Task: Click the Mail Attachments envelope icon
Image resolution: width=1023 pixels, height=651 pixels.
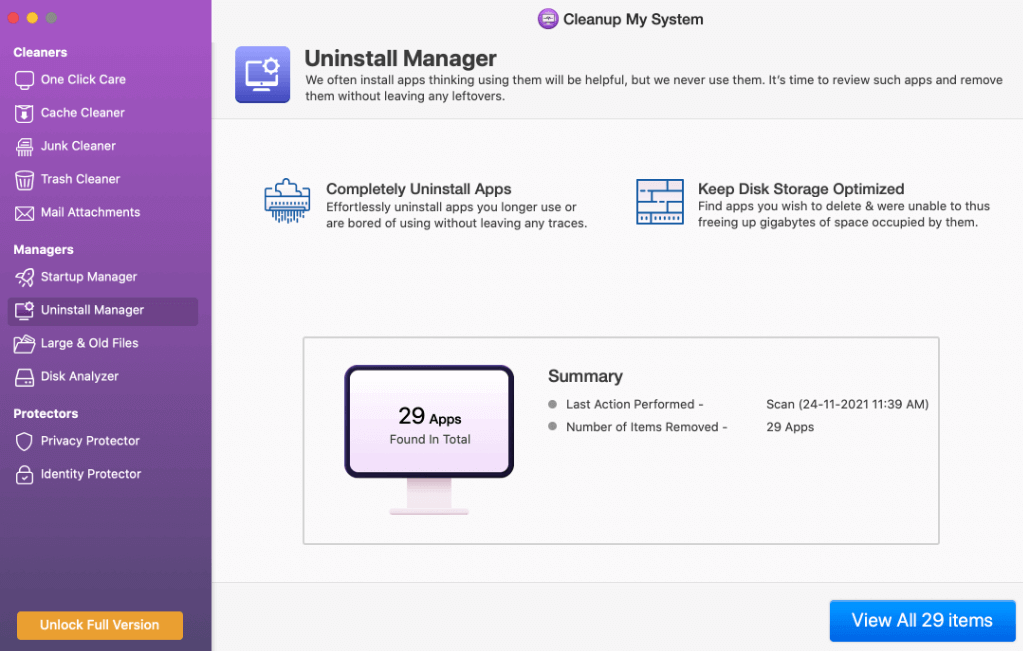Action: pyautogui.click(x=24, y=213)
